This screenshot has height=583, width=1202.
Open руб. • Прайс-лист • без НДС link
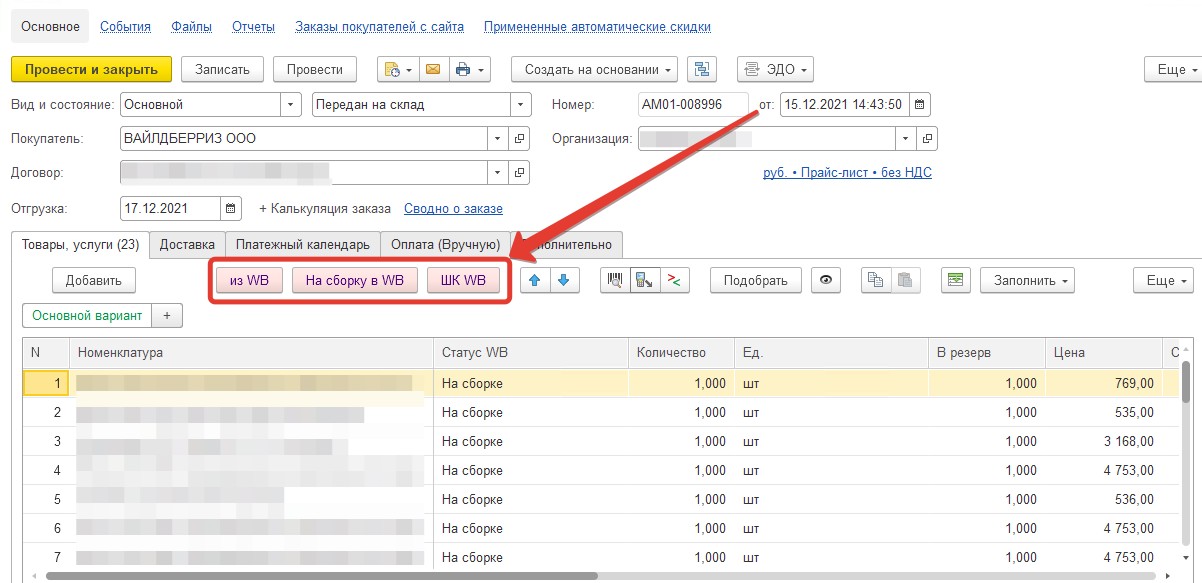coord(847,173)
